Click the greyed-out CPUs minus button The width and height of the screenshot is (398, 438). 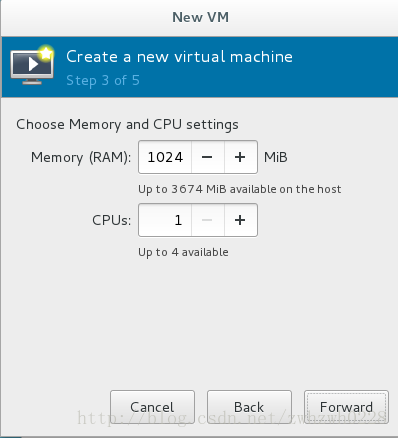coord(208,220)
